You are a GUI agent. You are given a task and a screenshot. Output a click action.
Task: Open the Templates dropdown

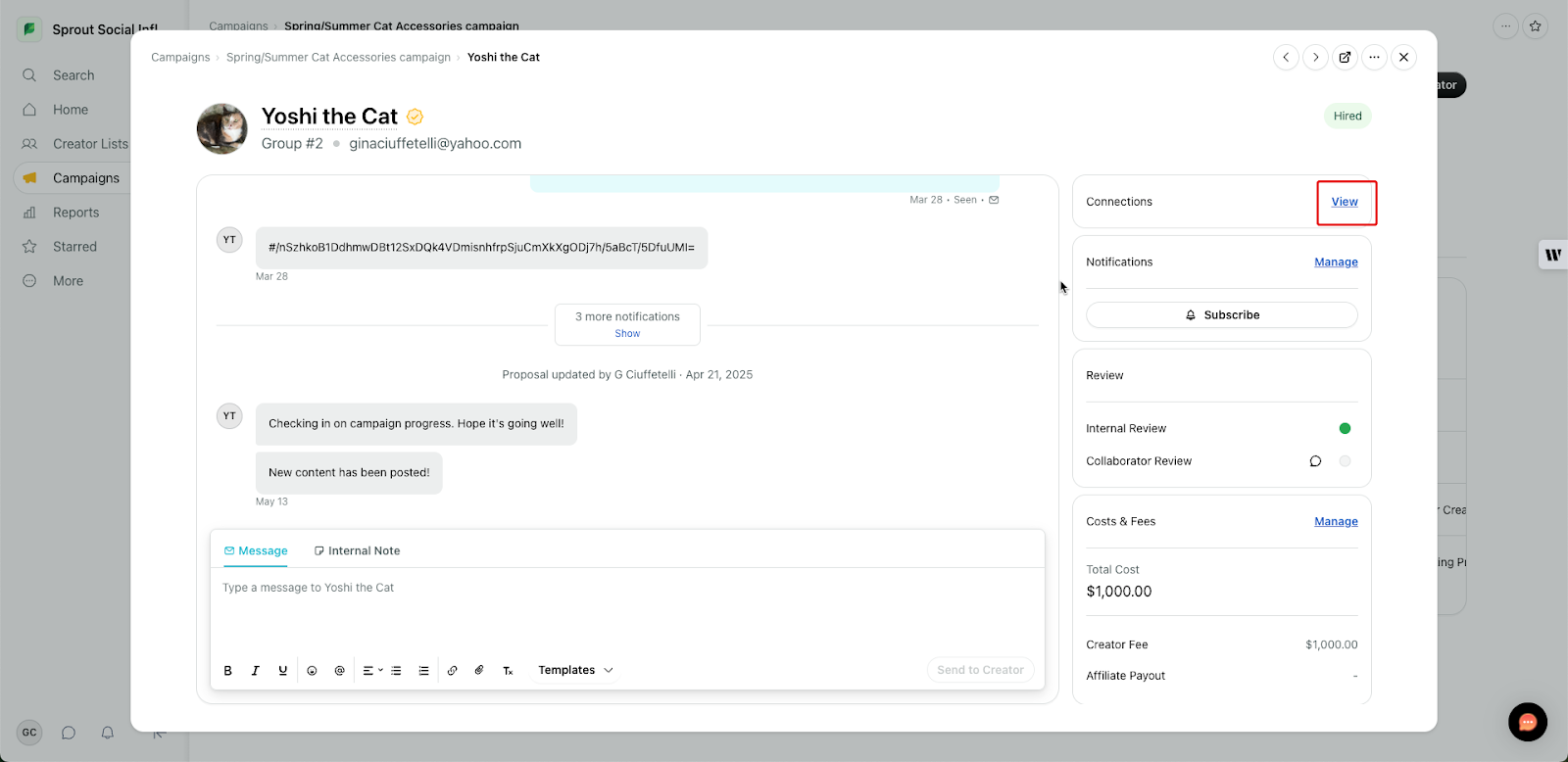click(575, 671)
